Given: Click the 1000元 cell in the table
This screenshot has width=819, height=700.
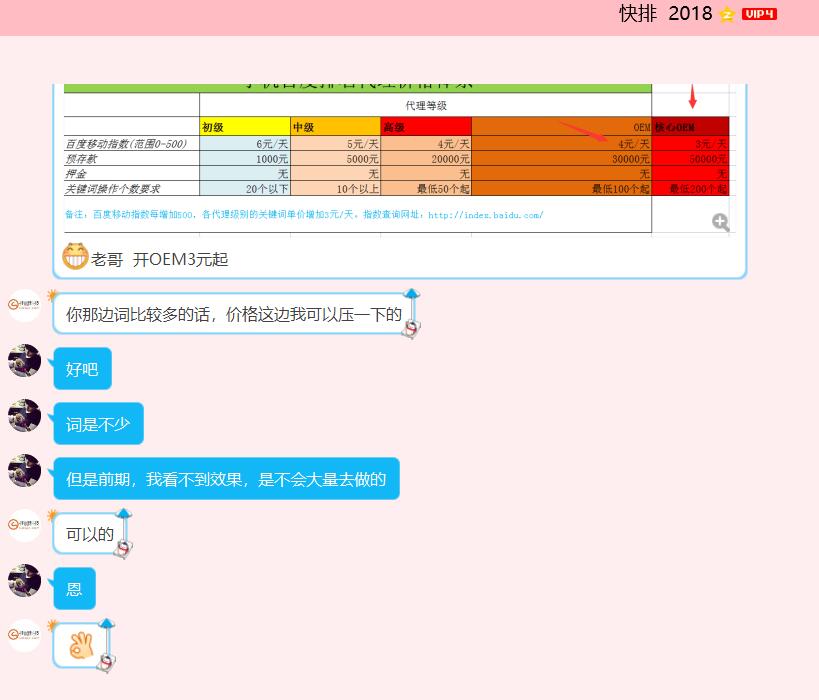Looking at the screenshot, I should tap(245, 159).
